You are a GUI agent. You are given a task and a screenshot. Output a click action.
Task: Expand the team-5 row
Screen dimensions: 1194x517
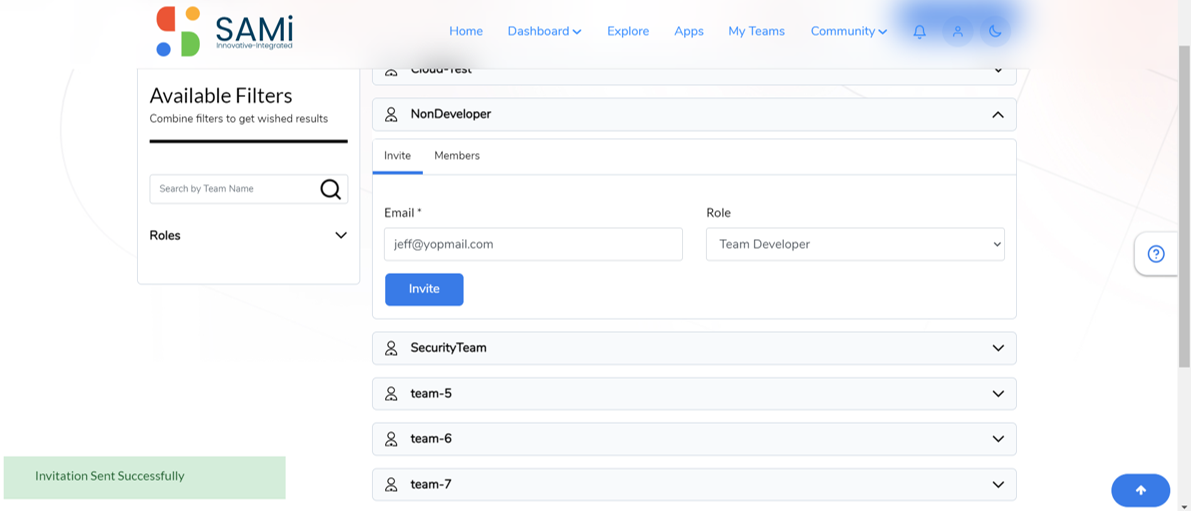tap(998, 394)
